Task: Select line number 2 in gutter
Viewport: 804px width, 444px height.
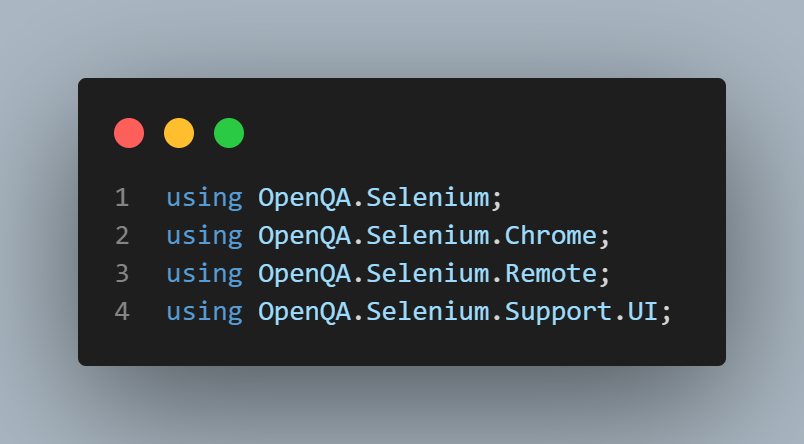Action: [122, 236]
